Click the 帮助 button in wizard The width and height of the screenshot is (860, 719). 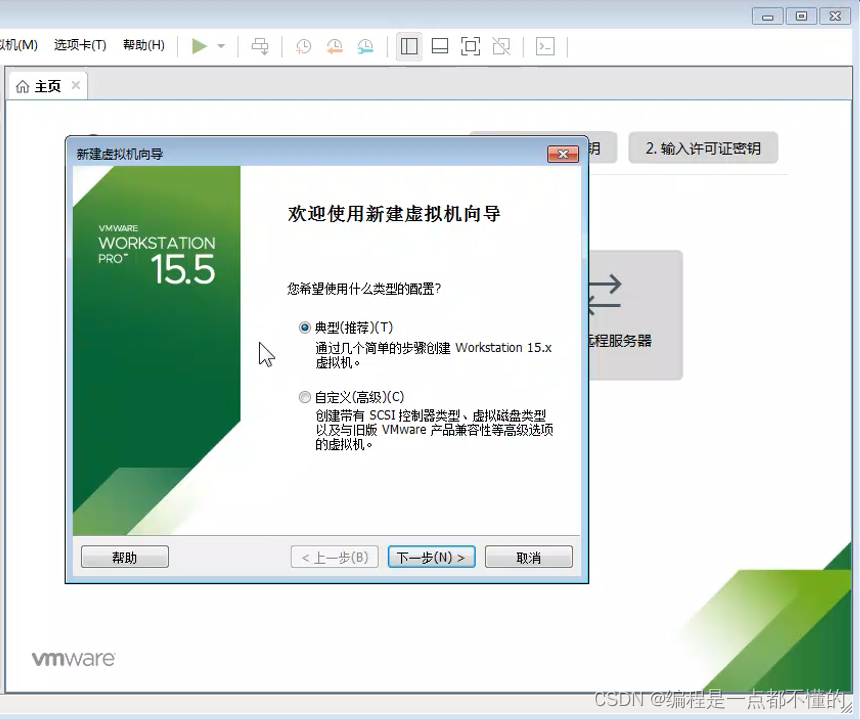[125, 557]
